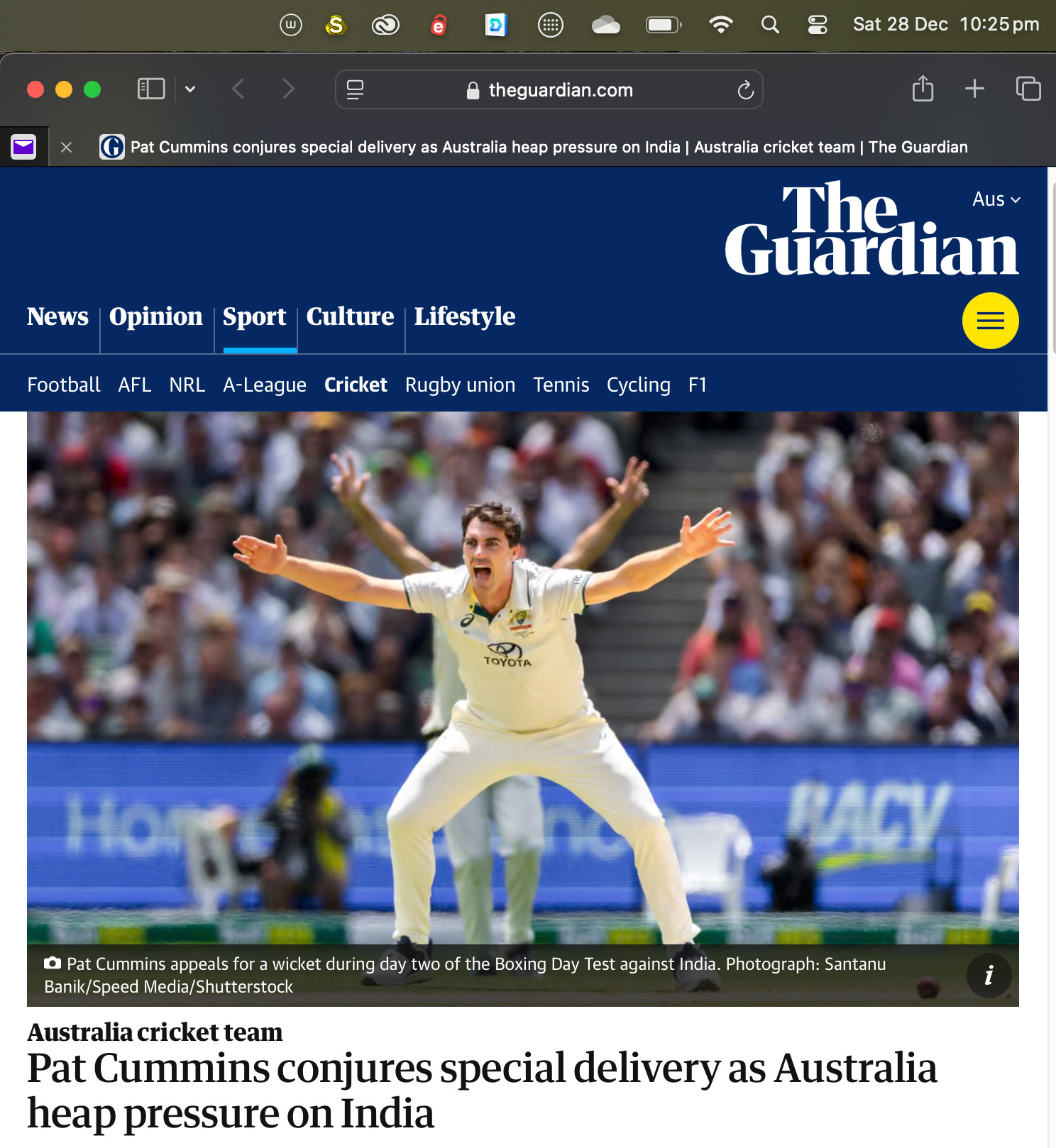Expand the sidebar options chevron
Image resolution: width=1056 pixels, height=1148 pixels.
tap(190, 89)
